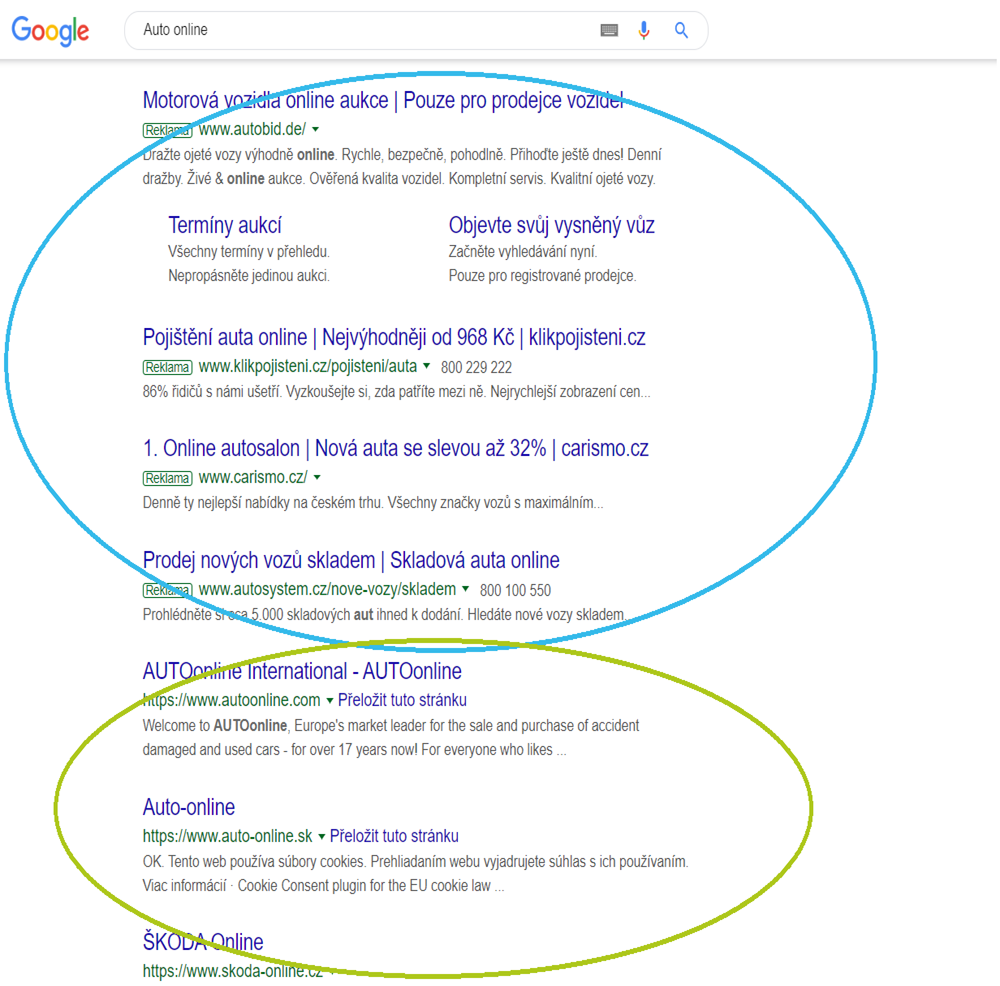The width and height of the screenshot is (1000, 986).
Task: Expand the arrow next to www.carismo.cz/
Action: pyautogui.click(x=317, y=477)
